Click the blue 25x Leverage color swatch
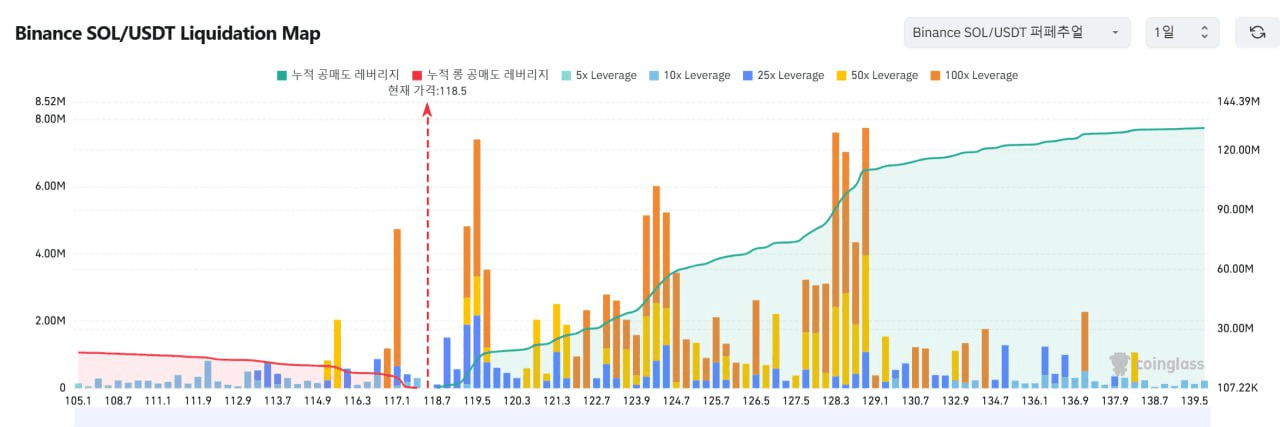The height and width of the screenshot is (427, 1280). tap(746, 75)
